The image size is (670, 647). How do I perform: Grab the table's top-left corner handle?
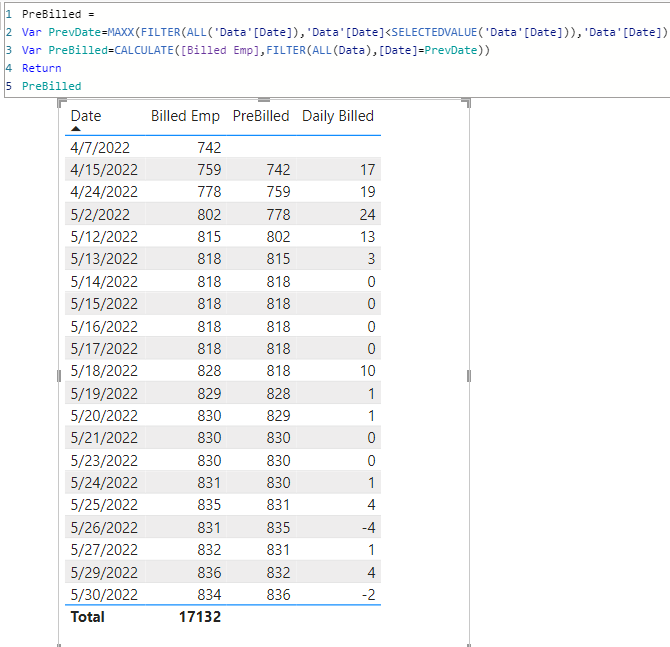click(x=62, y=103)
